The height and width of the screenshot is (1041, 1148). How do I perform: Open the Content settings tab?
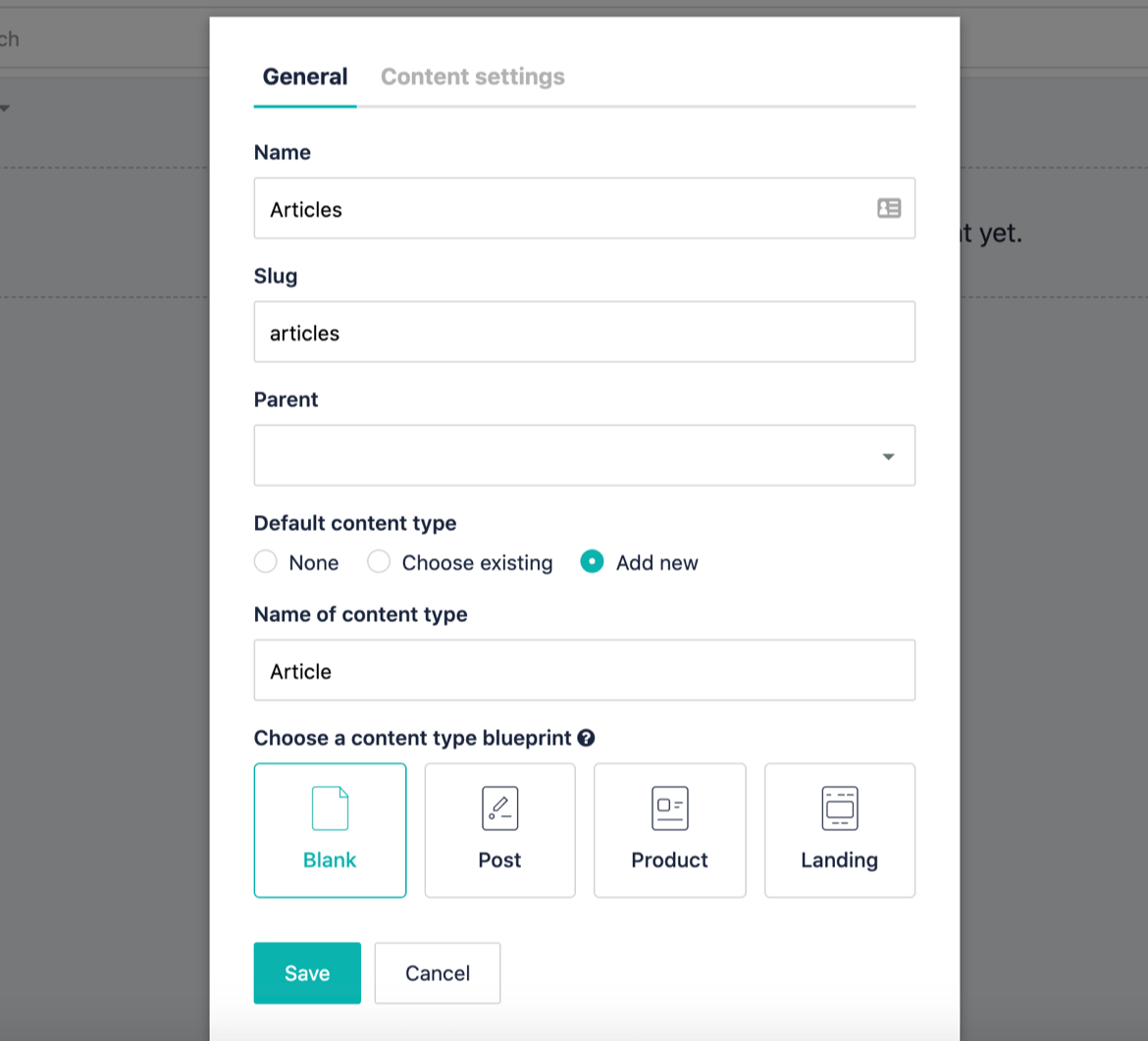coord(472,77)
